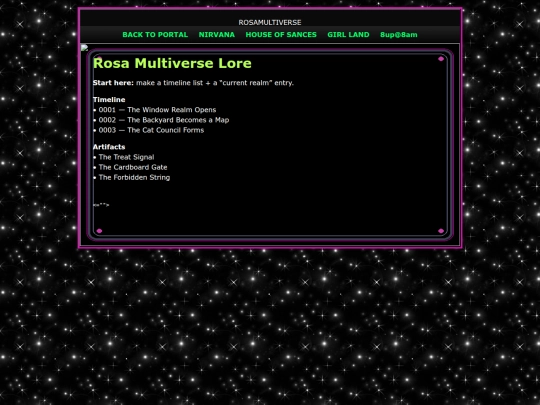Click the 8up@8am nav link
Image resolution: width=540 pixels, height=405 pixels.
point(398,35)
